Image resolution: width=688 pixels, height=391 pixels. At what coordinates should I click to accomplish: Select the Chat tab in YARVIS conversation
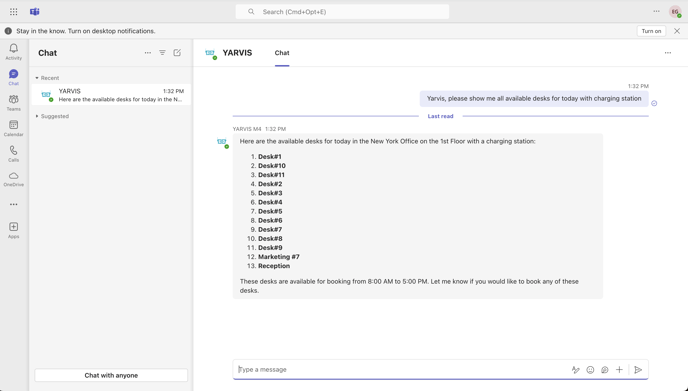click(282, 53)
